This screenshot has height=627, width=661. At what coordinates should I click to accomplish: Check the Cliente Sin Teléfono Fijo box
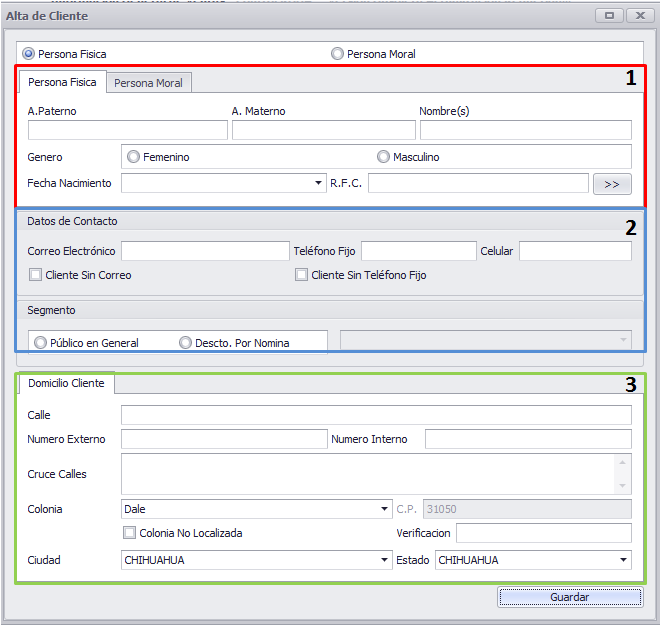click(x=301, y=275)
